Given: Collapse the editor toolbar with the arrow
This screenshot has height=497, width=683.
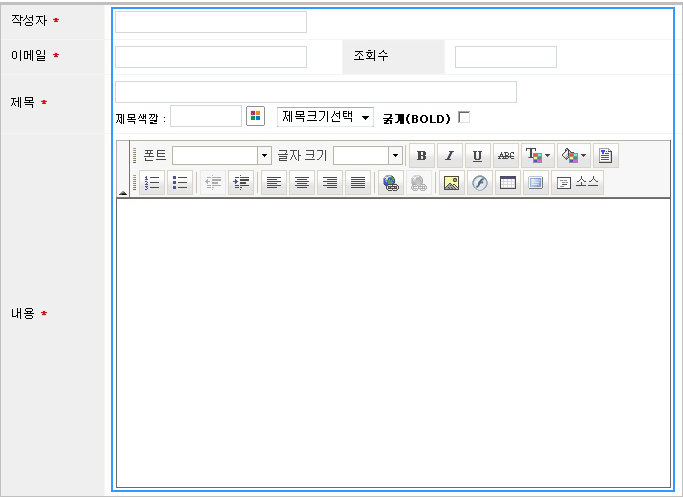Looking at the screenshot, I should click(x=123, y=193).
